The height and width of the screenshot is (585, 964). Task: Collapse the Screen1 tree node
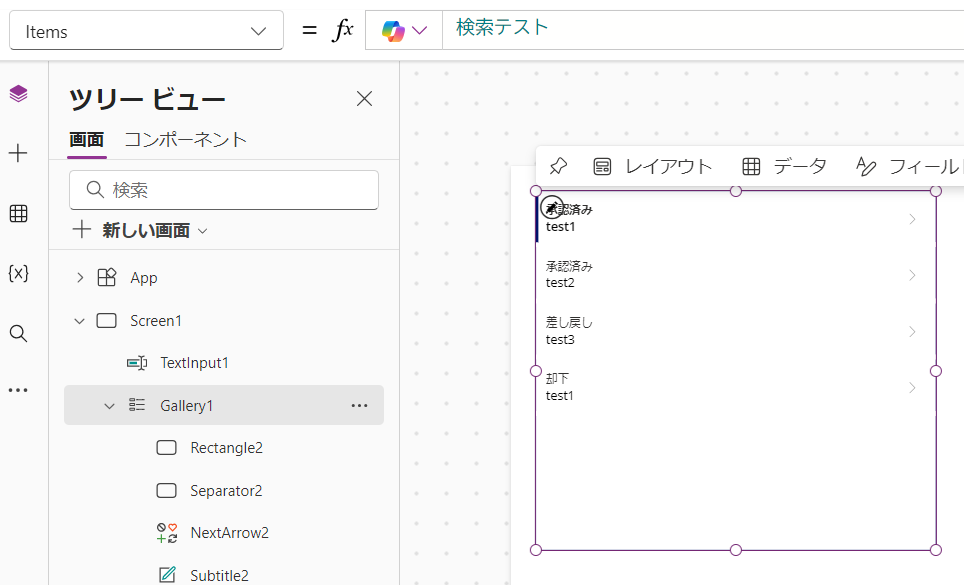pyautogui.click(x=79, y=321)
